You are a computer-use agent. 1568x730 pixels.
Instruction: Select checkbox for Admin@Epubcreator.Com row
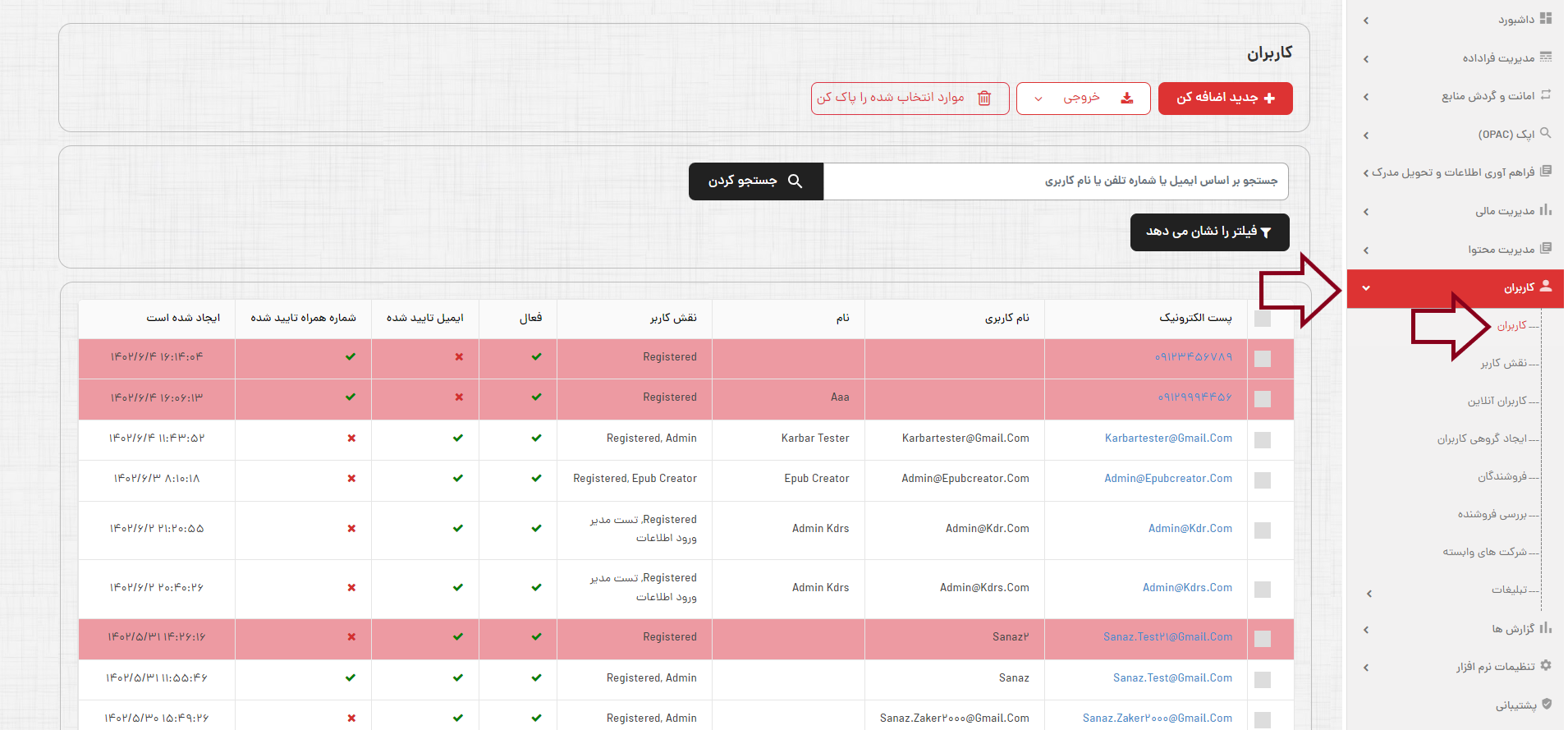coord(1263,480)
